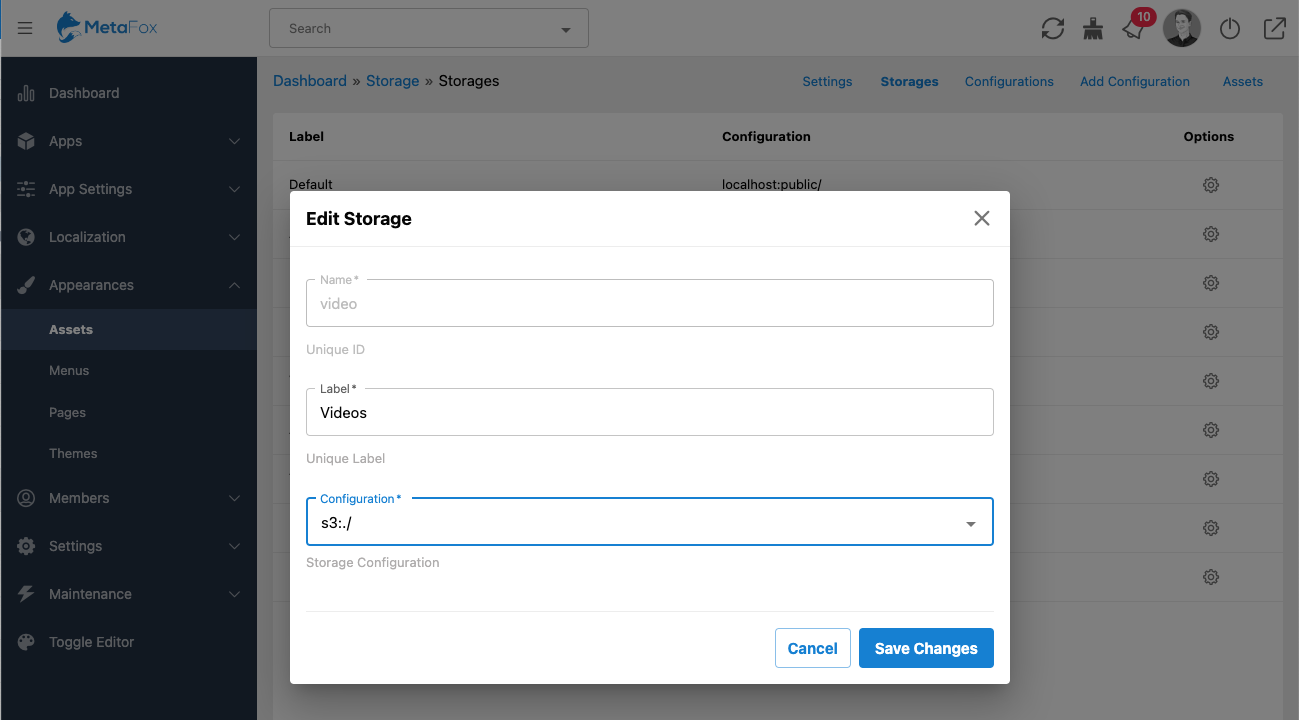This screenshot has height=720, width=1299.
Task: Click the Members sidebar icon
Action: pyautogui.click(x=27, y=498)
